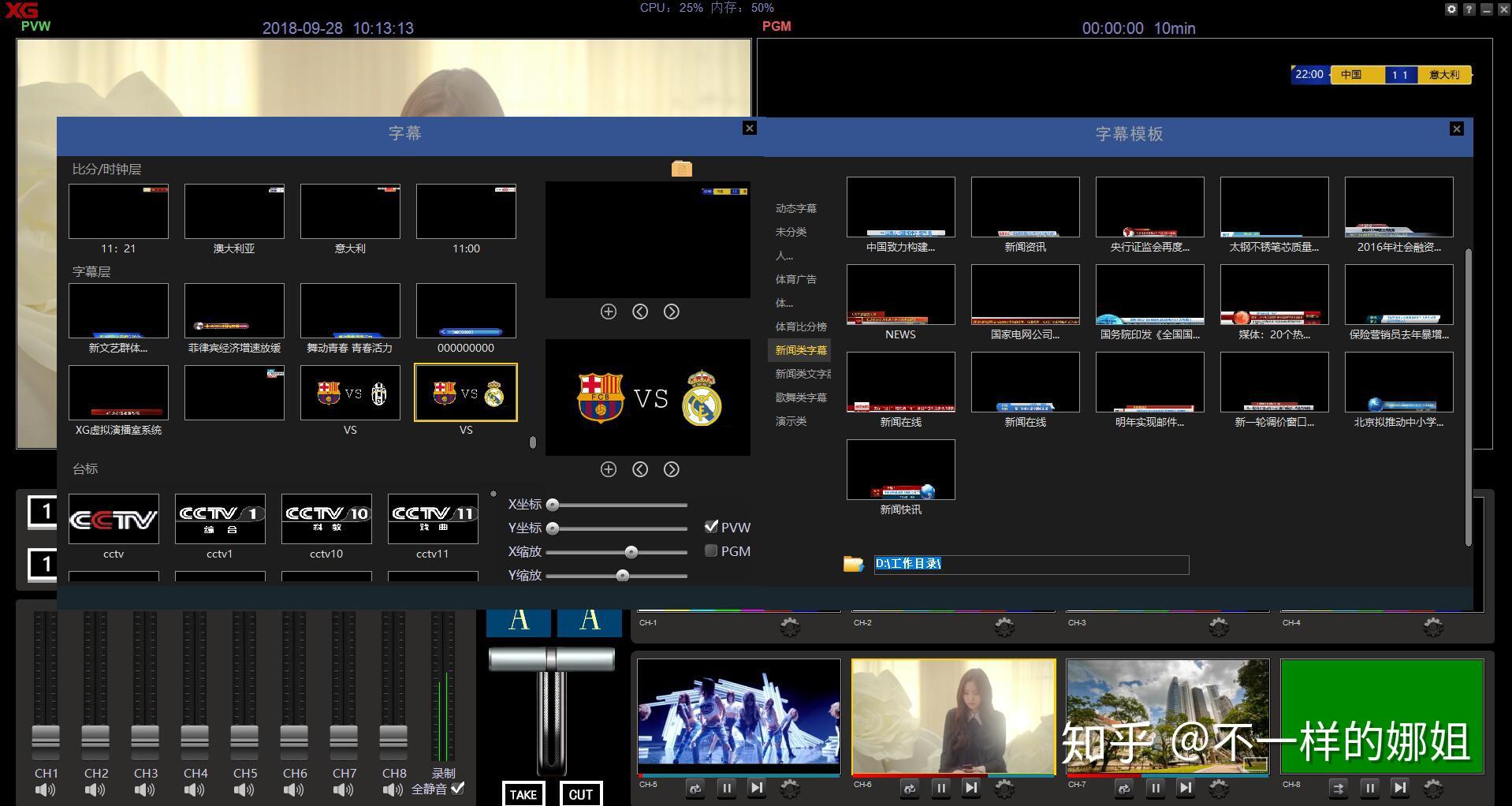Viewport: 1512px width, 806px height.
Task: Enable the PGM checkbox
Action: pos(711,550)
